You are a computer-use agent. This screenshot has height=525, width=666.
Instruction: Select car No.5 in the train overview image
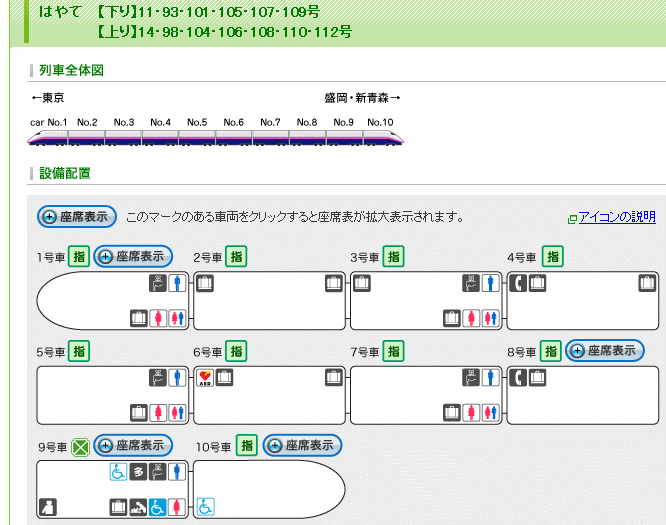[x=197, y=138]
